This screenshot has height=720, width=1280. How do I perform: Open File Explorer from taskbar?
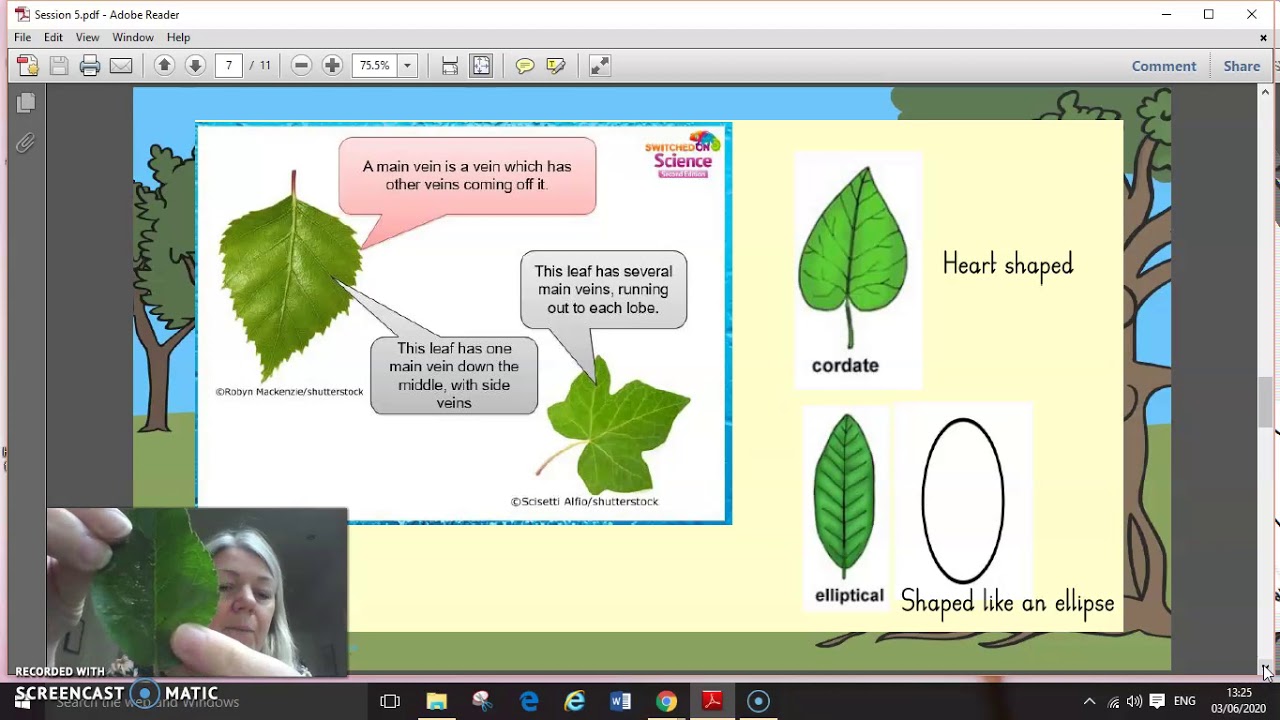436,701
